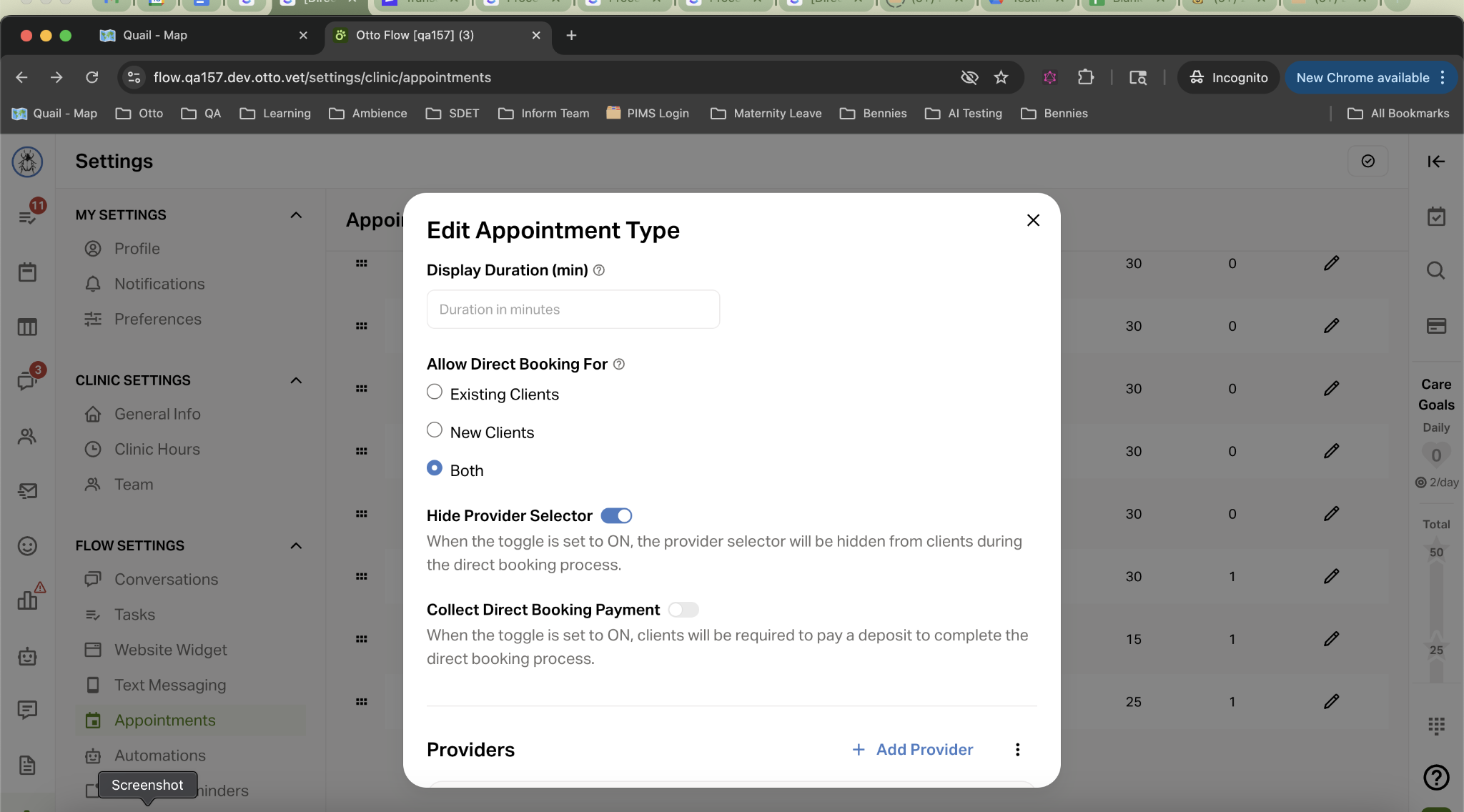This screenshot has height=812, width=1464.
Task: Collapse the MY SETTINGS section
Action: tap(296, 215)
